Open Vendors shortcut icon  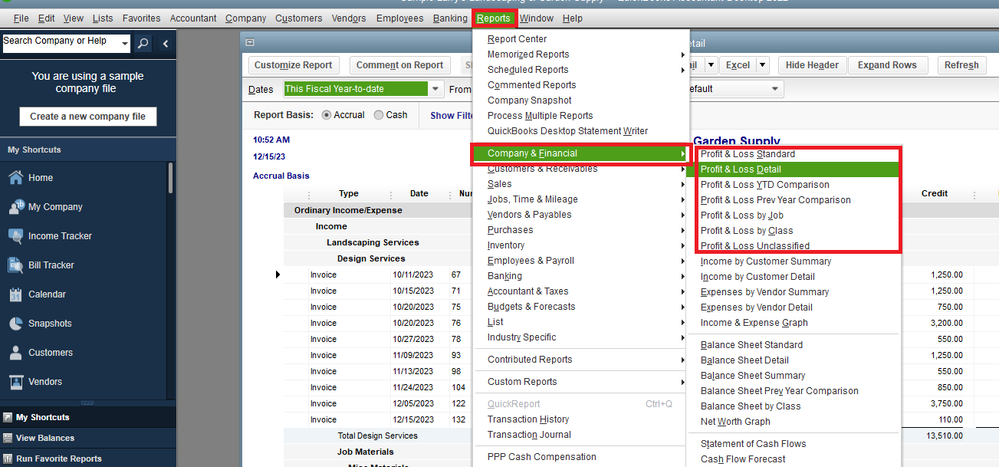(16, 382)
